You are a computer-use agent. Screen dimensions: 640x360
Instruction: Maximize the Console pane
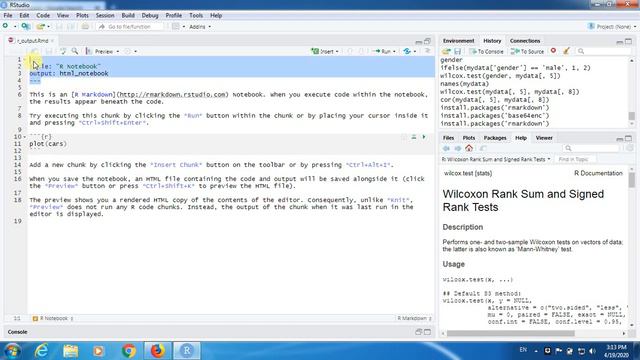427,332
